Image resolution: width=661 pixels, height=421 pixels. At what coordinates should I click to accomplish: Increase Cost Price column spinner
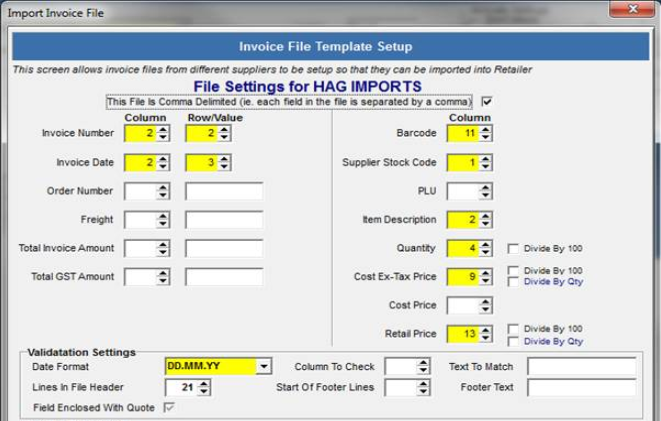[x=486, y=302]
